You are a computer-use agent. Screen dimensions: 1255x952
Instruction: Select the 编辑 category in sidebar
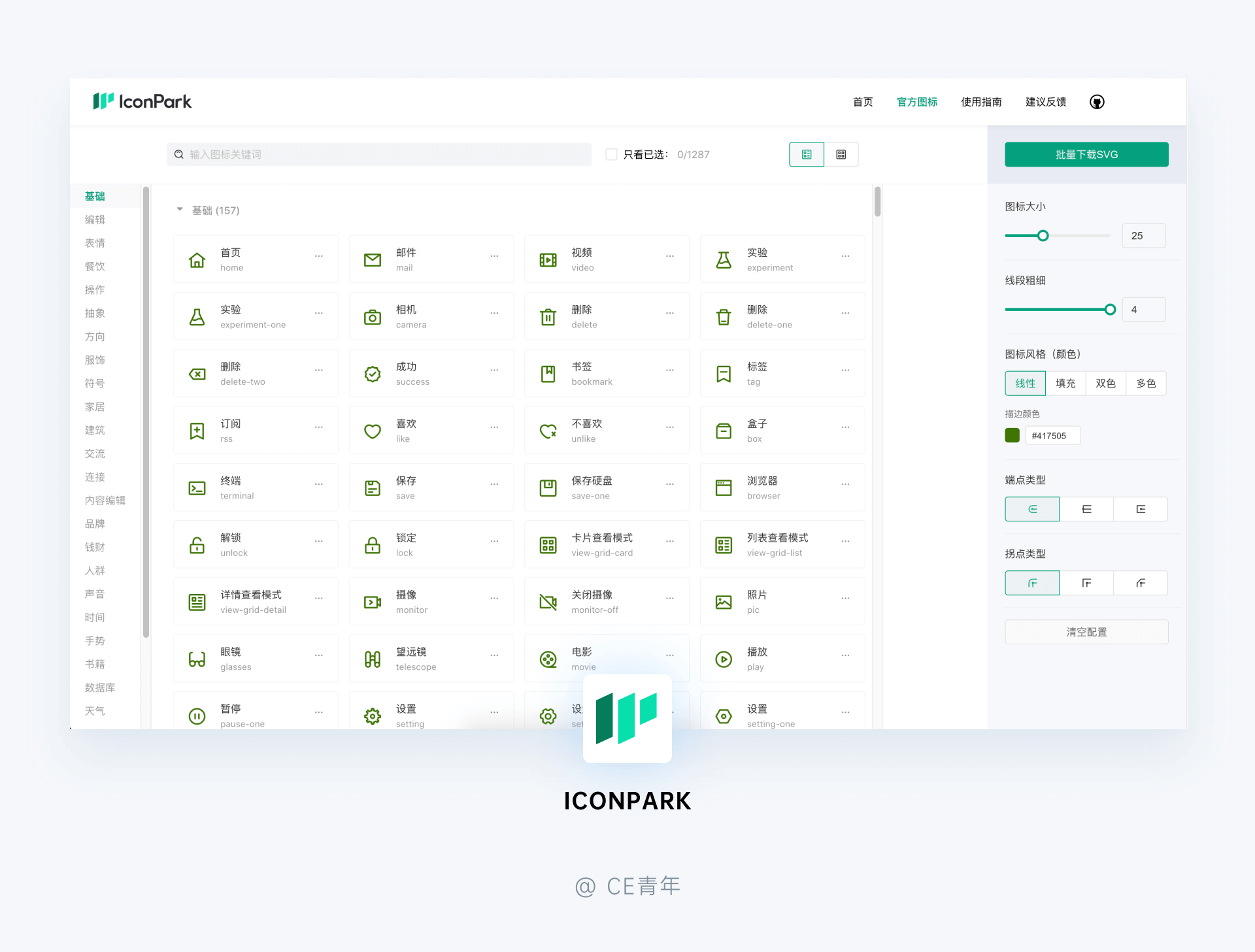pyautogui.click(x=95, y=220)
